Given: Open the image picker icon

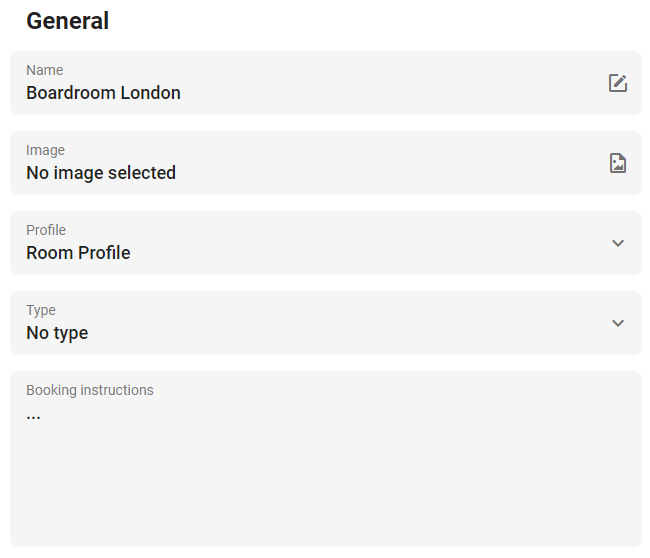Looking at the screenshot, I should (x=618, y=163).
